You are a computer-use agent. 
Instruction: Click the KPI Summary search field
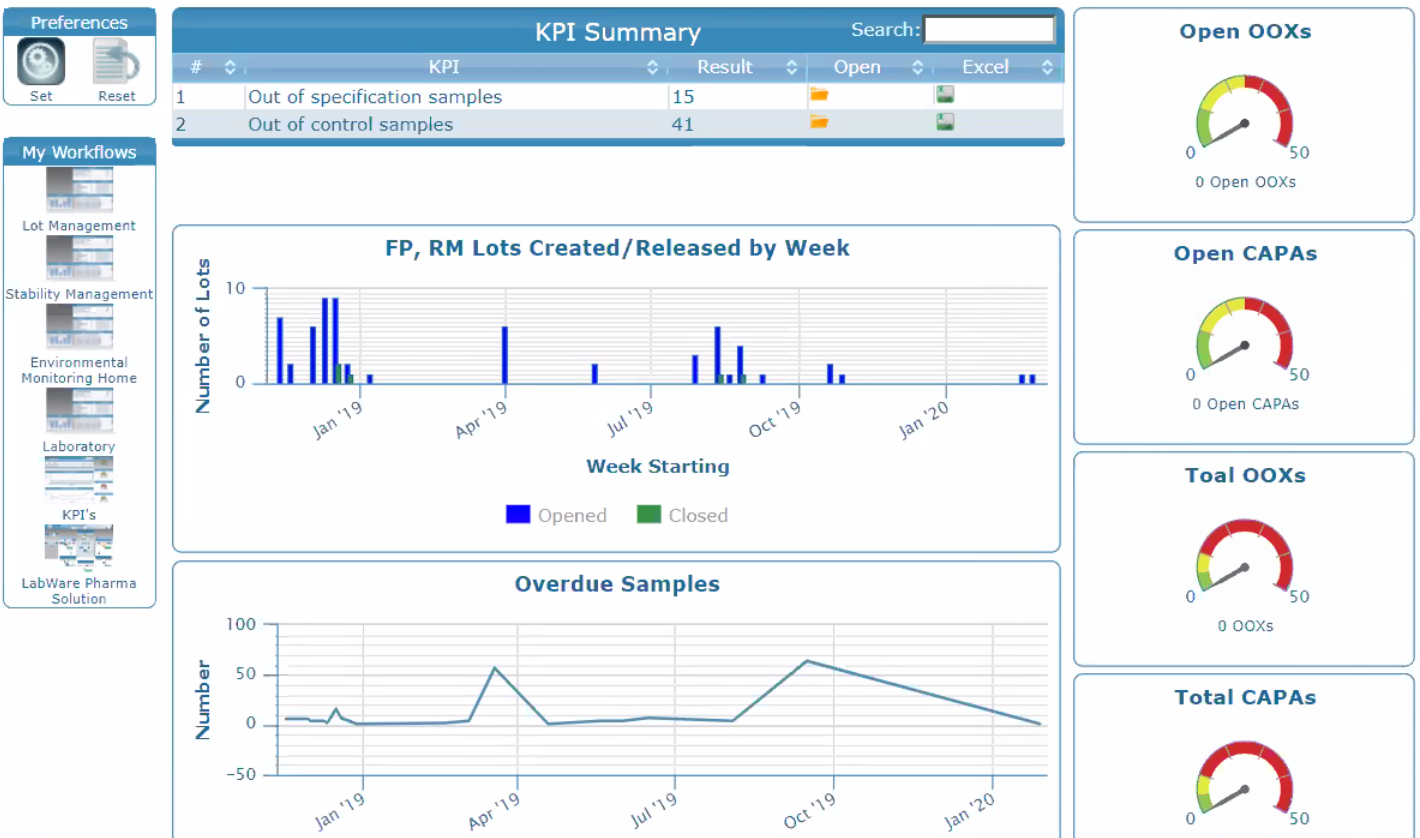[x=988, y=30]
